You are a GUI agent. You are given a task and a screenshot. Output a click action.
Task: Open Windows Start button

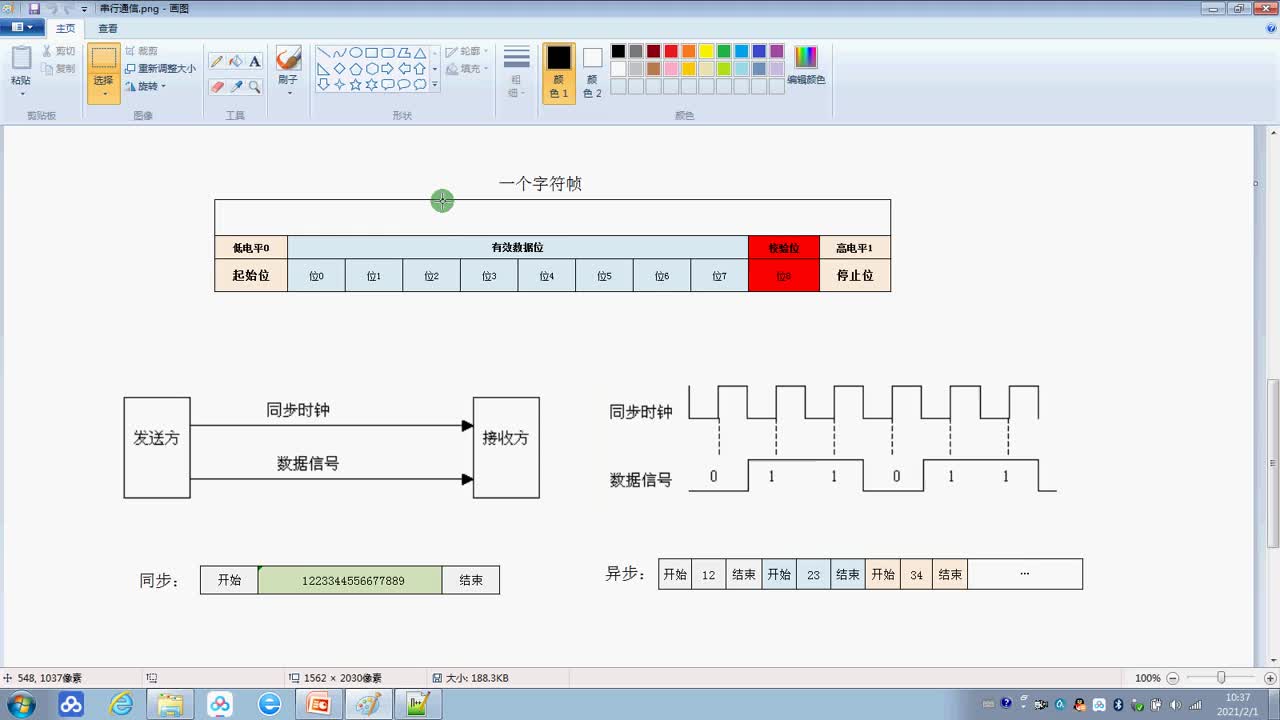(19, 705)
